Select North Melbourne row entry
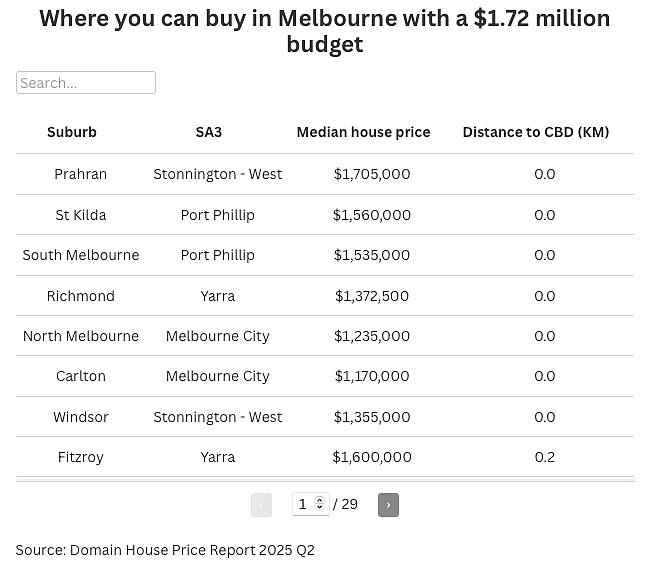 coord(325,336)
